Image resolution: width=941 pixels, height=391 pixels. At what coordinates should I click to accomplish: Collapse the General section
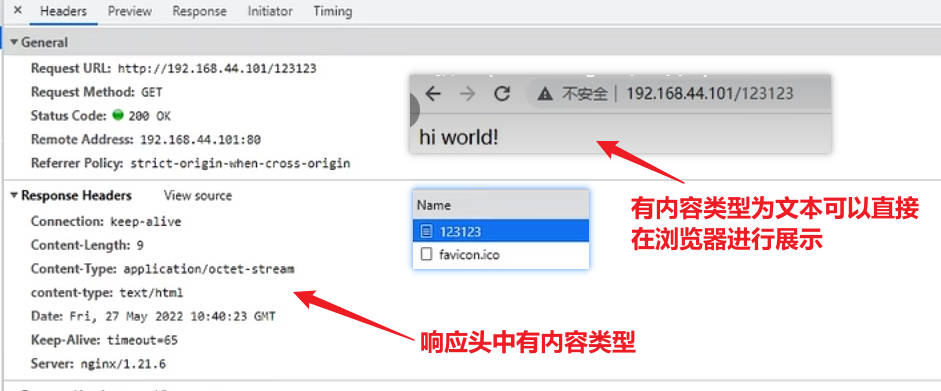tap(14, 43)
